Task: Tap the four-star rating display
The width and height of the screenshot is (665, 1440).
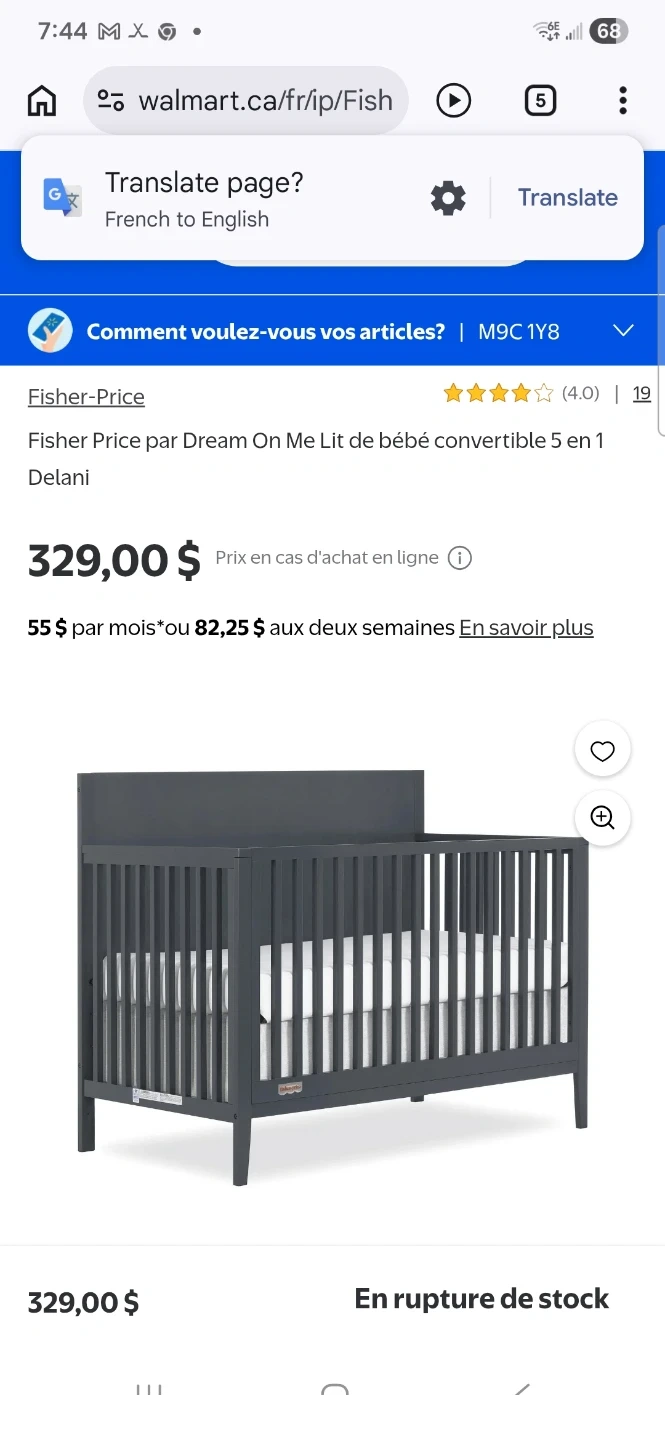Action: point(498,394)
